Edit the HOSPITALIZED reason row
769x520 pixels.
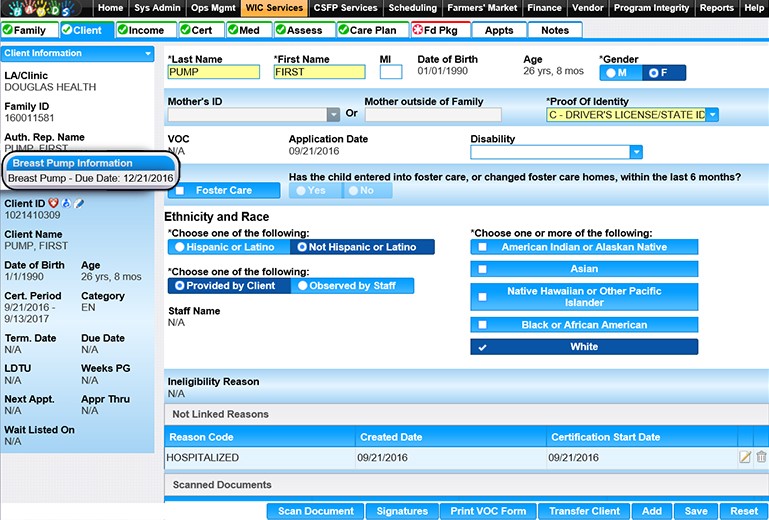tap(744, 457)
